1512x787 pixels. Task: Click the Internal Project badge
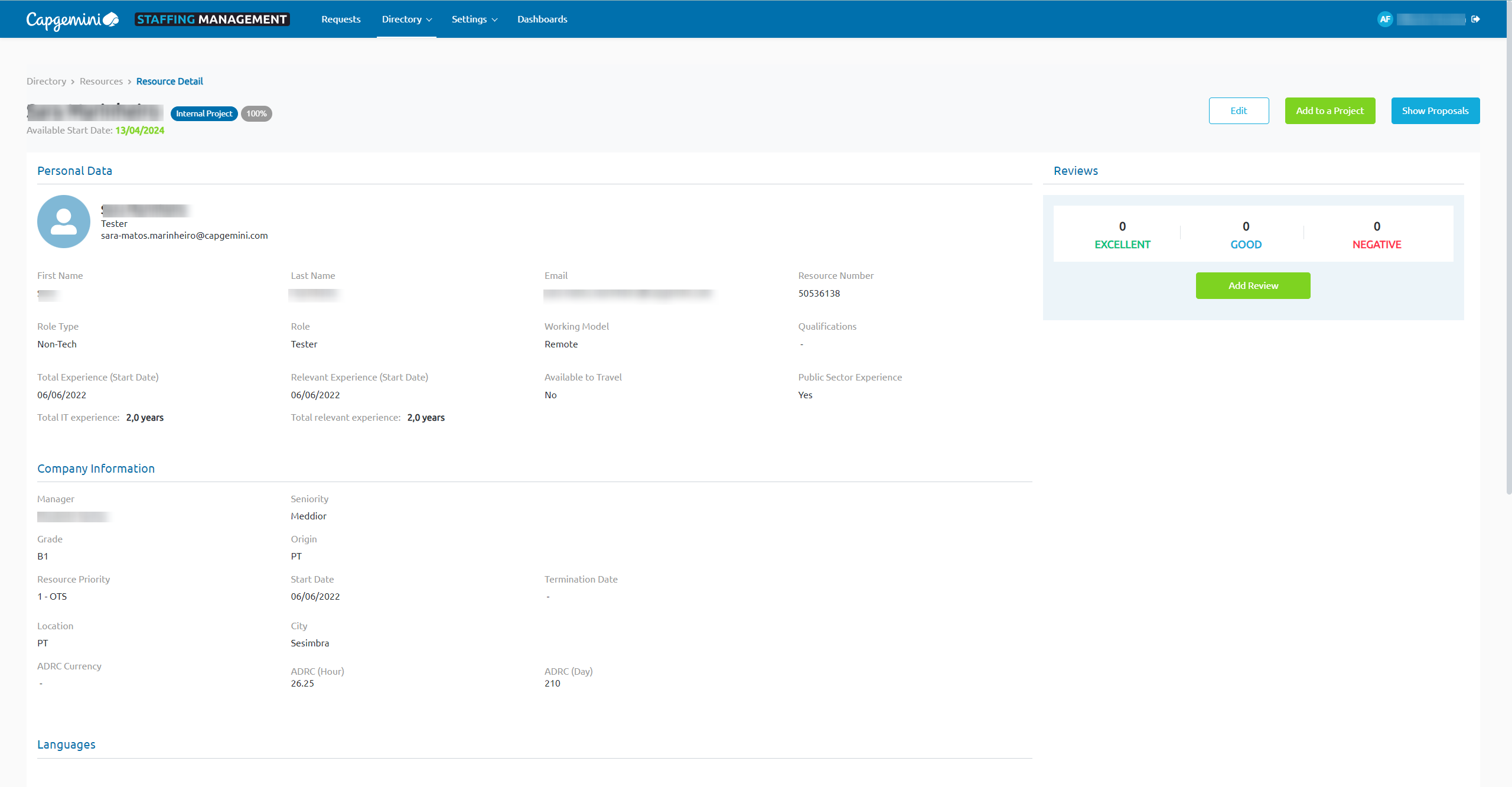point(204,113)
